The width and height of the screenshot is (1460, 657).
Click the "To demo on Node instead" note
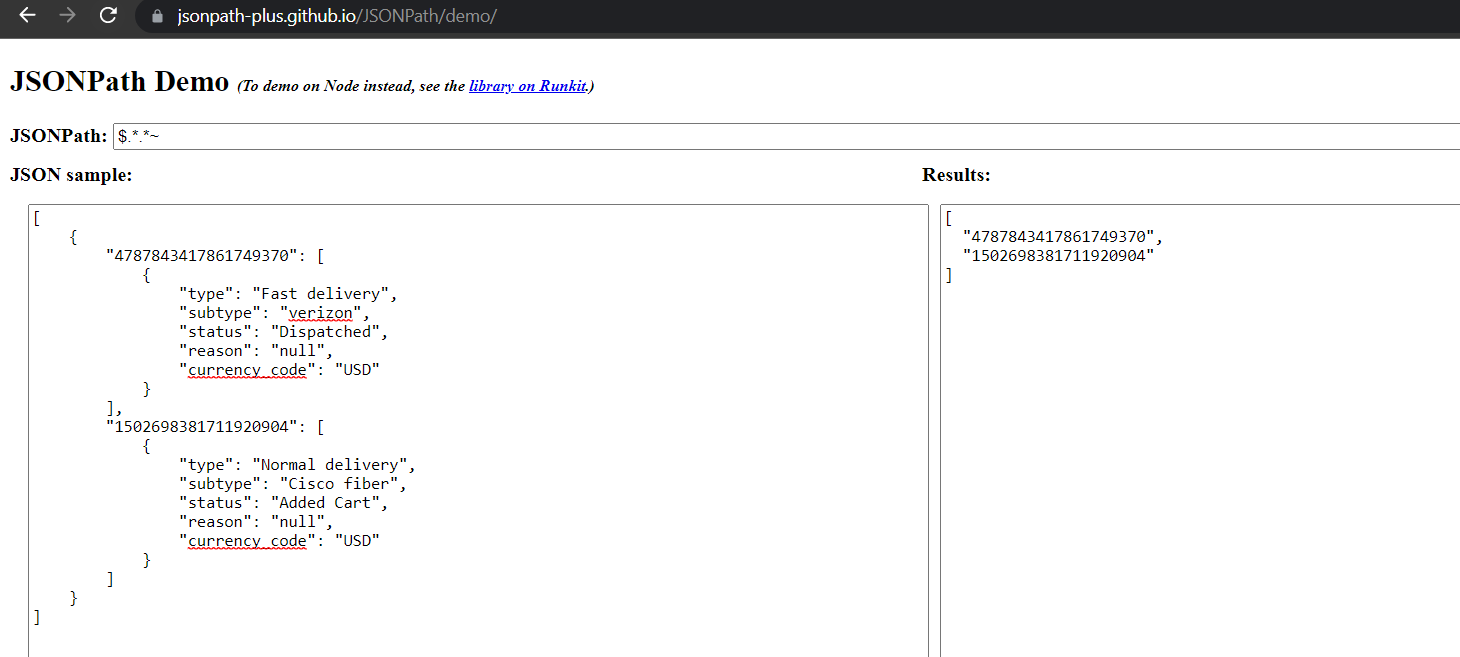[416, 86]
